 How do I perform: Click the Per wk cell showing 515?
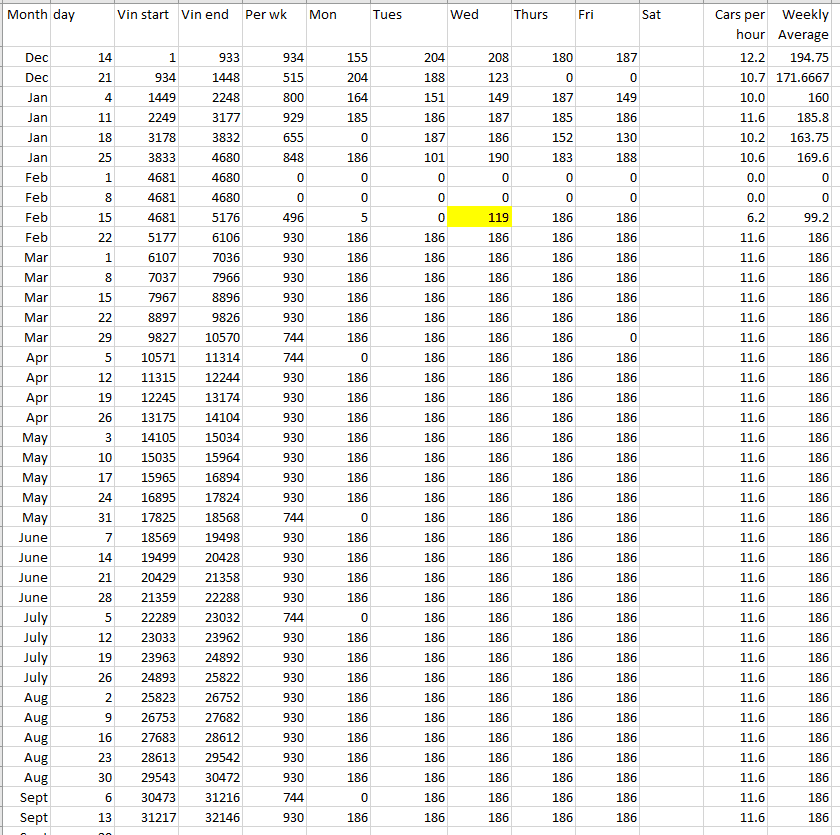[x=273, y=77]
